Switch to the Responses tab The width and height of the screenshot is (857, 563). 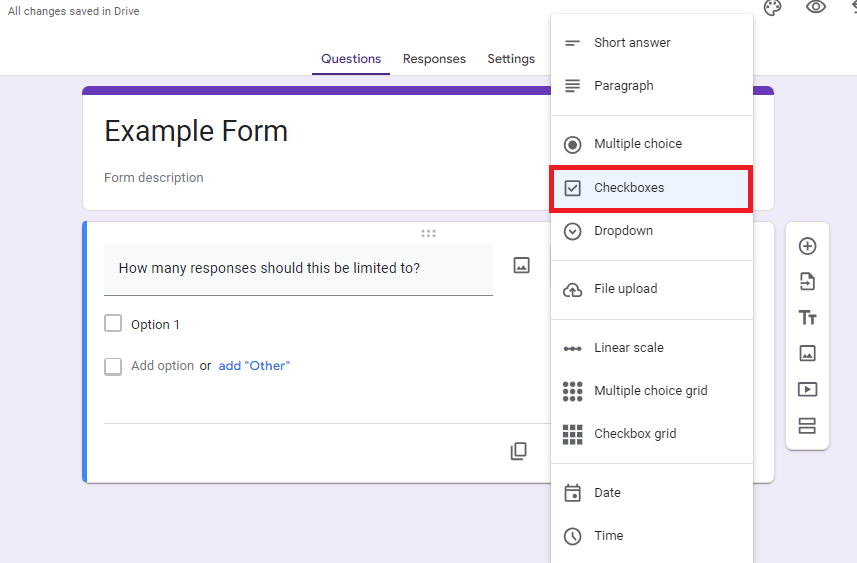click(435, 59)
